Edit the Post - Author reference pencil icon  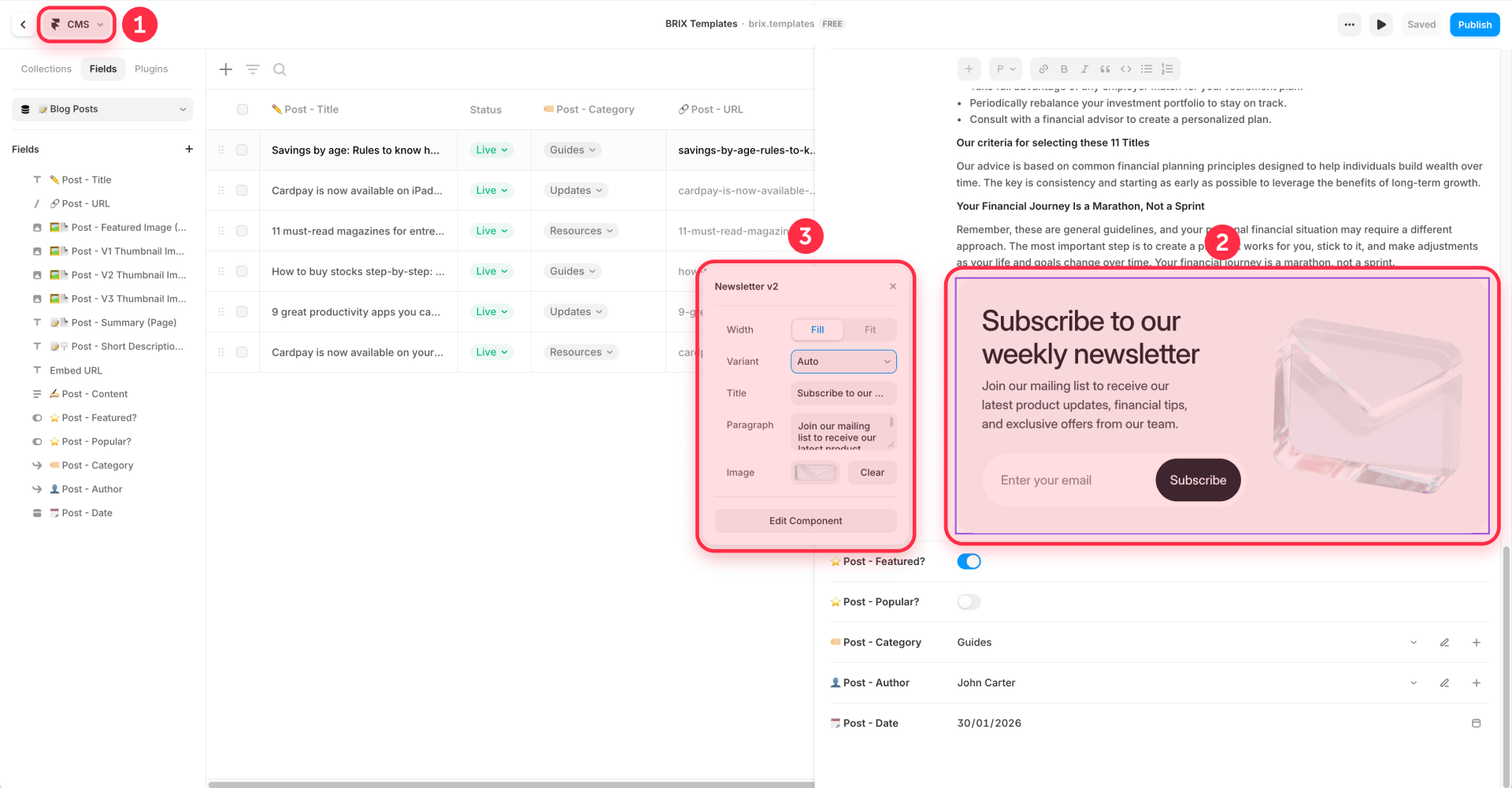[x=1444, y=683]
